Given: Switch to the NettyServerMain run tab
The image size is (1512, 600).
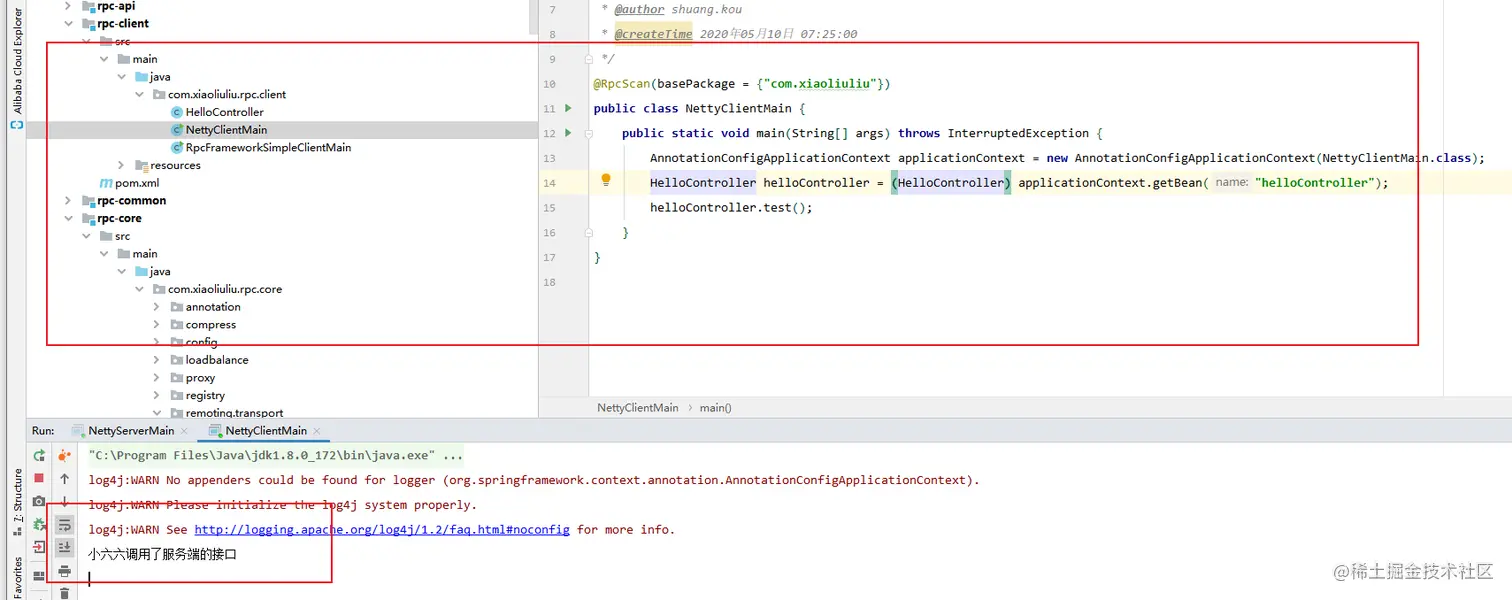Looking at the screenshot, I should (131, 431).
